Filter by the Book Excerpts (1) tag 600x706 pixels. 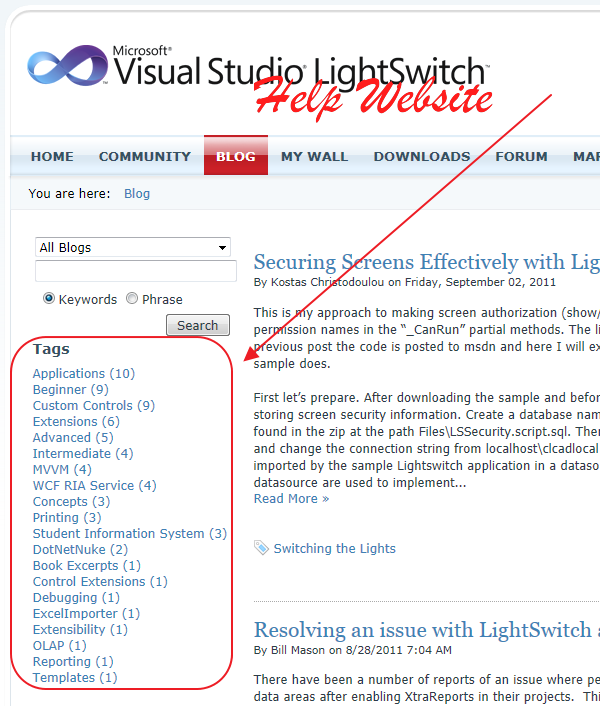coord(86,566)
